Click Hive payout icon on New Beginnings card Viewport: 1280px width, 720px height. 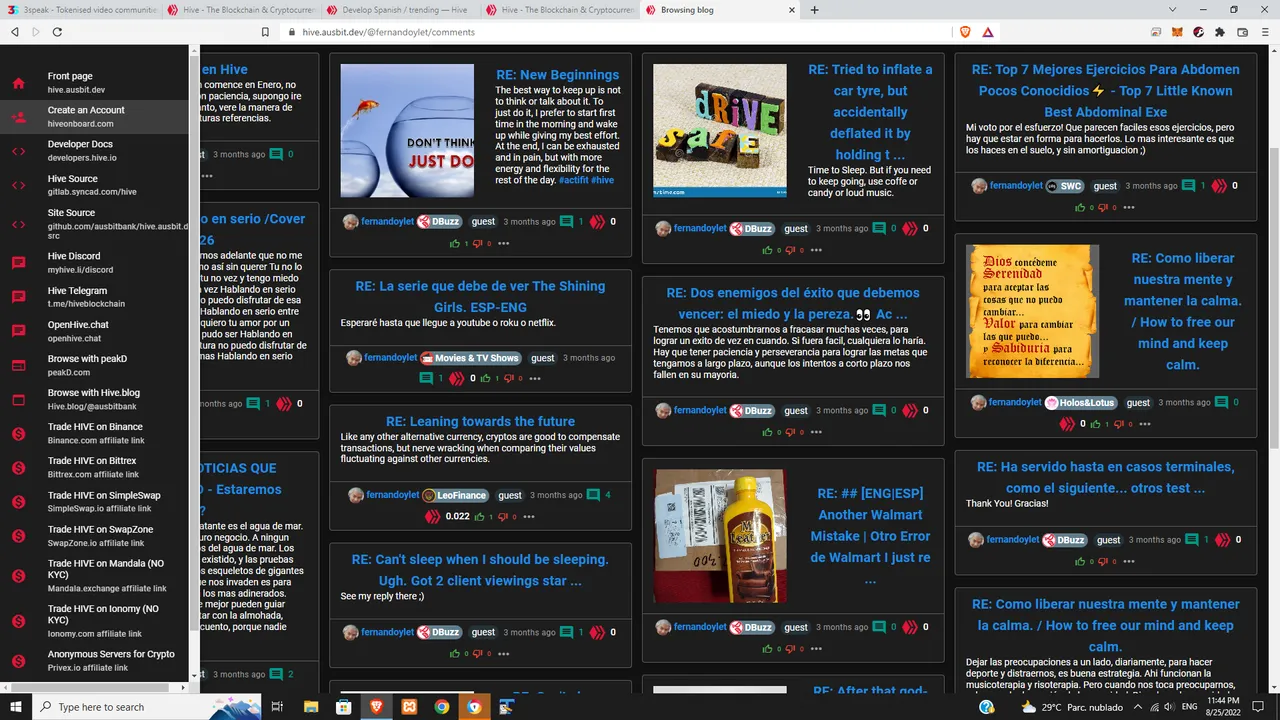click(x=597, y=222)
